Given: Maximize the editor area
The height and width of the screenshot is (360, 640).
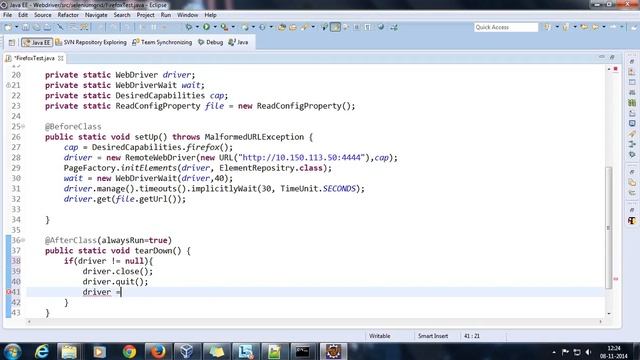Looking at the screenshot, I should [612, 57].
